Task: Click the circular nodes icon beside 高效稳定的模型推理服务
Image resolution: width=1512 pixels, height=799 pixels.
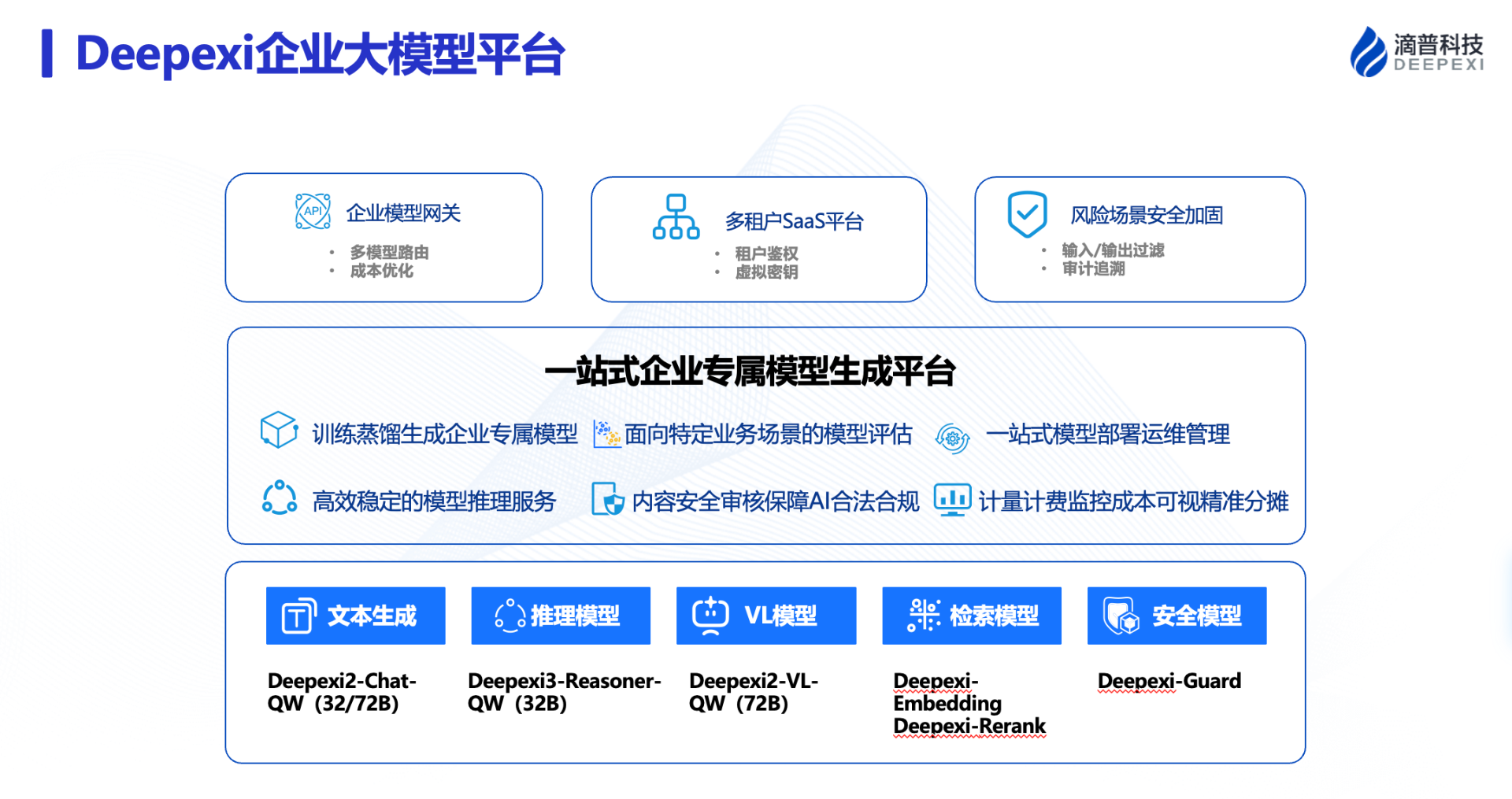Action: pyautogui.click(x=279, y=498)
